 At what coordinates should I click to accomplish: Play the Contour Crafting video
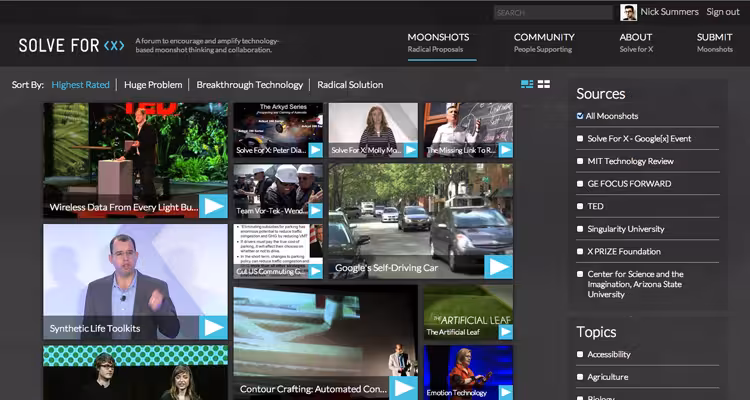403,388
